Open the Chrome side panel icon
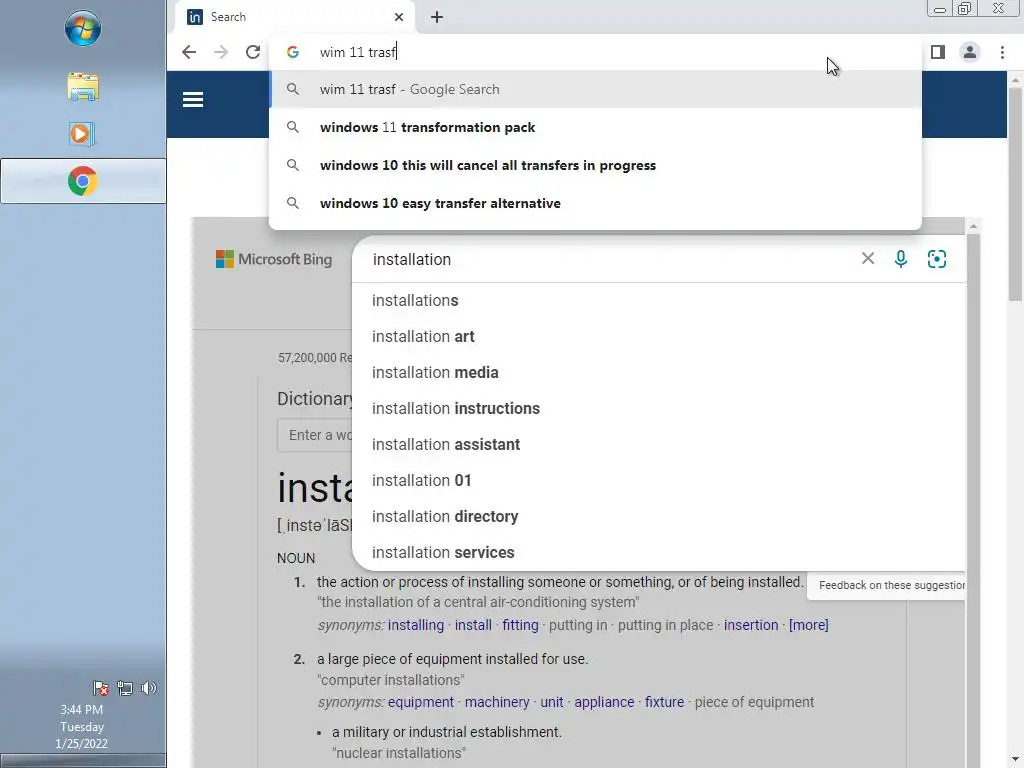This screenshot has height=768, width=1024. point(938,52)
